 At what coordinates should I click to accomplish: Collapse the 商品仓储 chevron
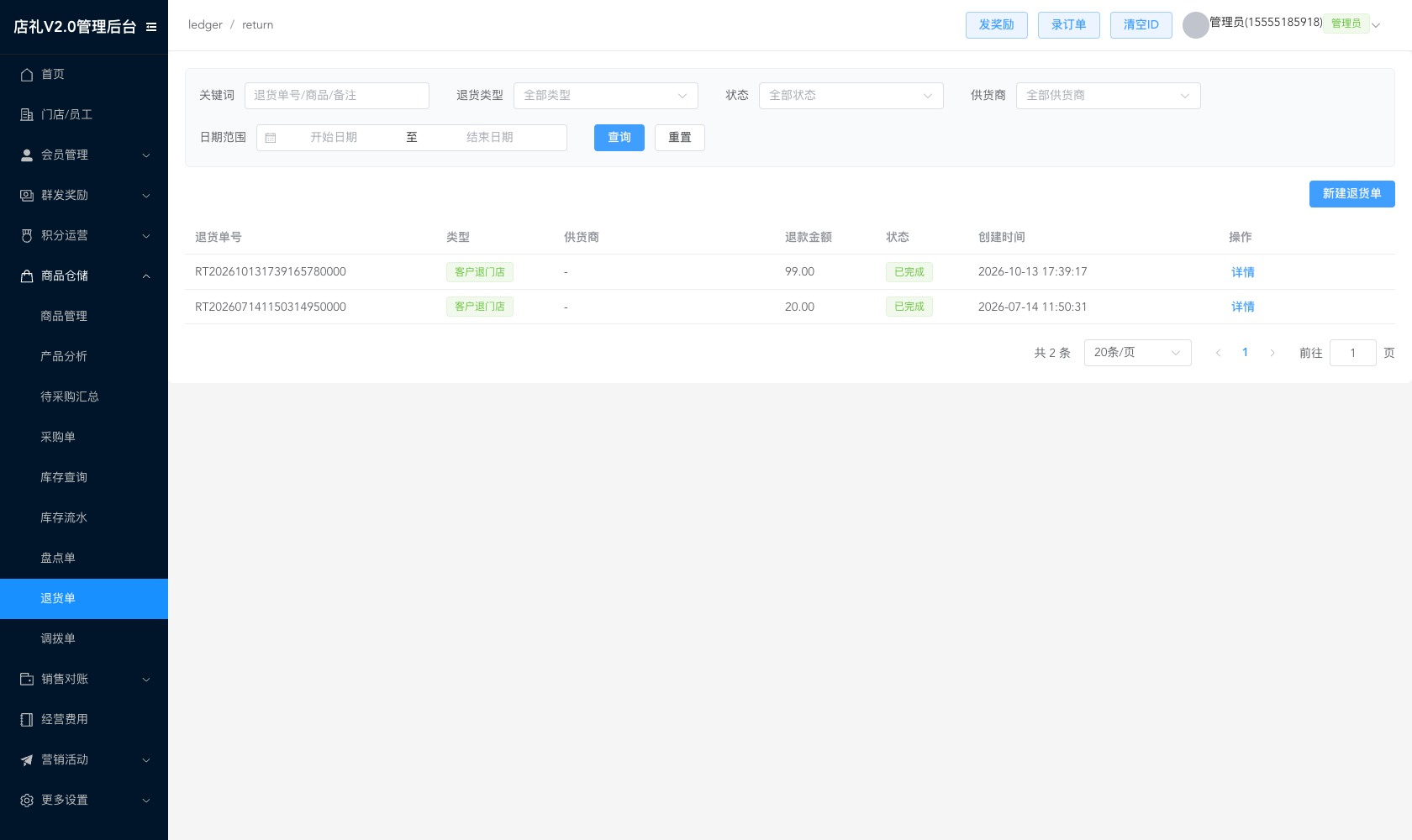click(146, 276)
